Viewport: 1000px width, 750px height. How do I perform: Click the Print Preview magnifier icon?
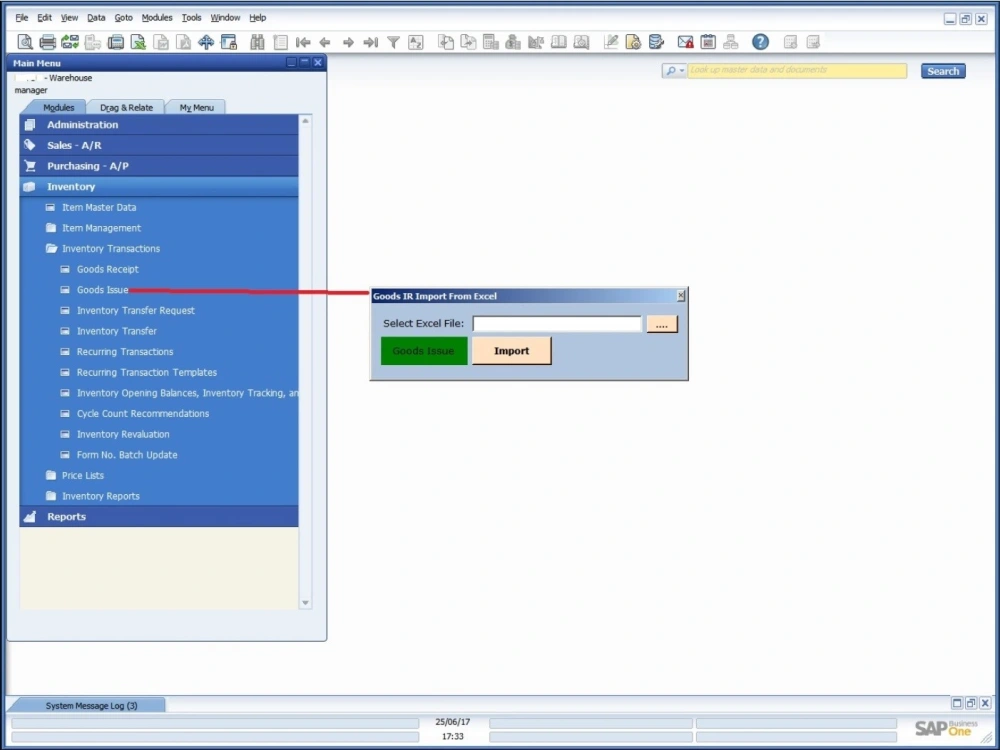(x=25, y=42)
